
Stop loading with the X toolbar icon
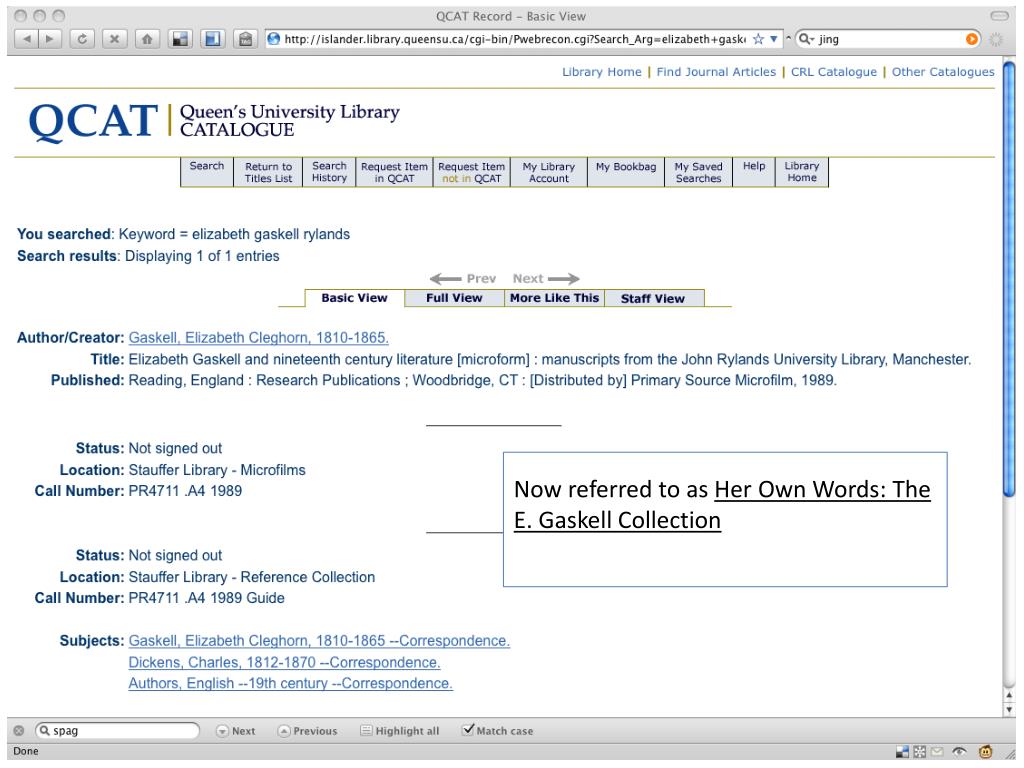tap(114, 39)
